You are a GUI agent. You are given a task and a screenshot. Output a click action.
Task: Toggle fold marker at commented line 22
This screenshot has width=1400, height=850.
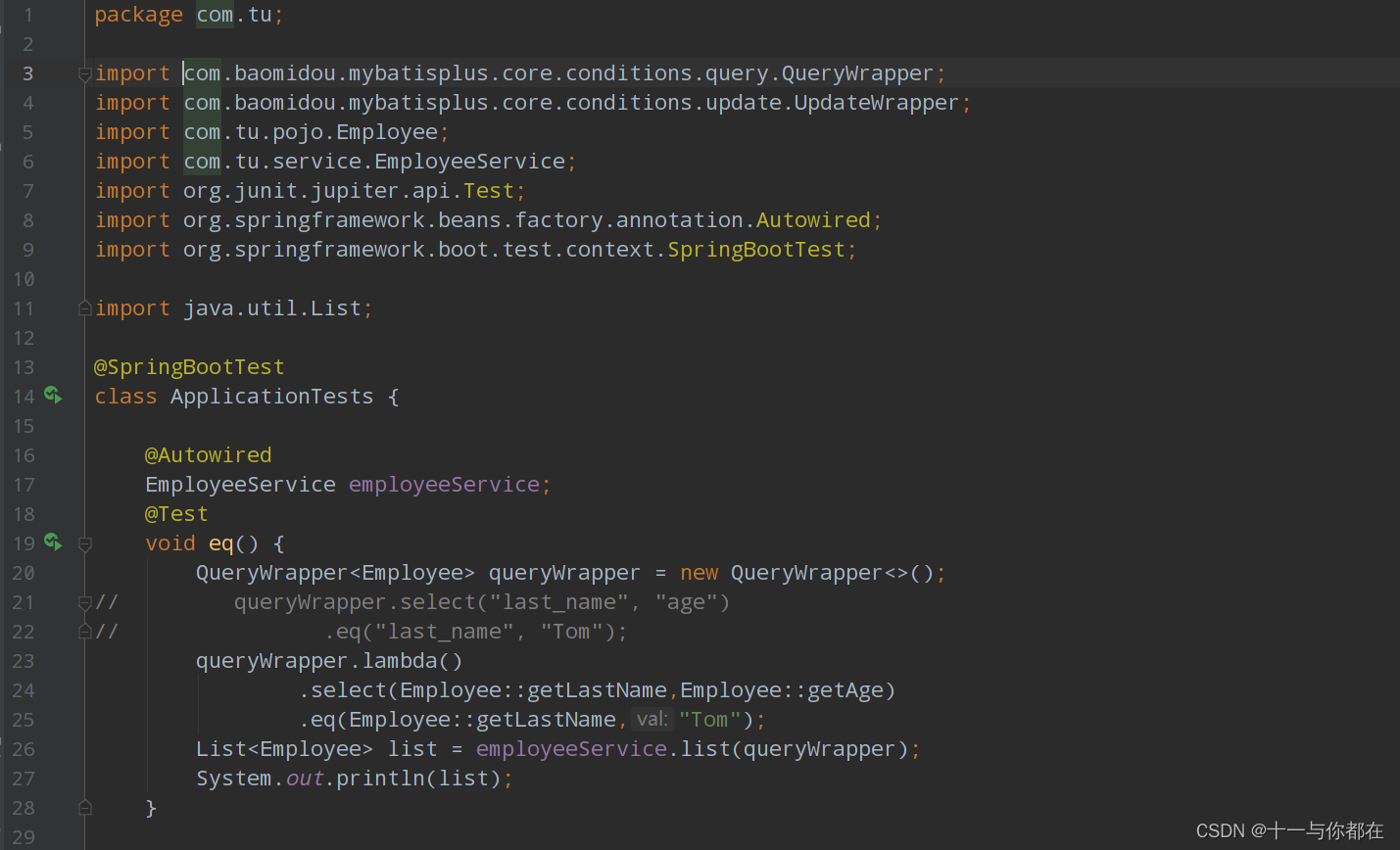point(85,632)
